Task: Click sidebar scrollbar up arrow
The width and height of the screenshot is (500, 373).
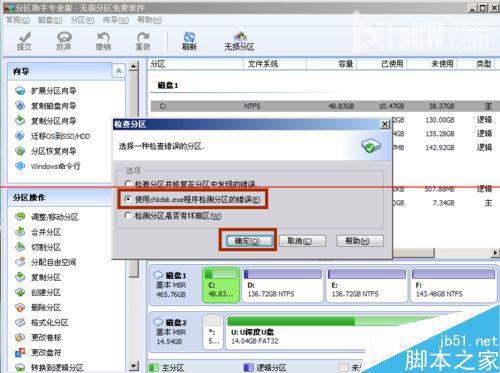Action: 133,66
